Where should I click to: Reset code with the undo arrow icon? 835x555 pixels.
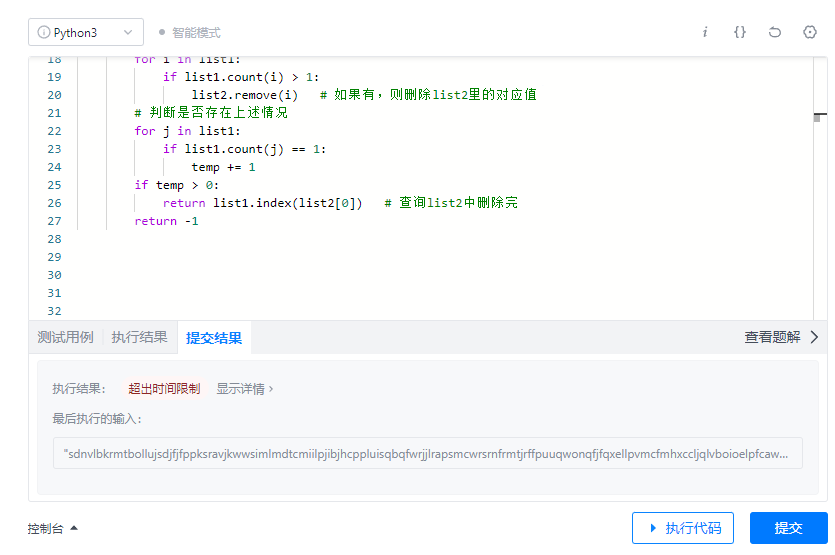click(x=775, y=32)
